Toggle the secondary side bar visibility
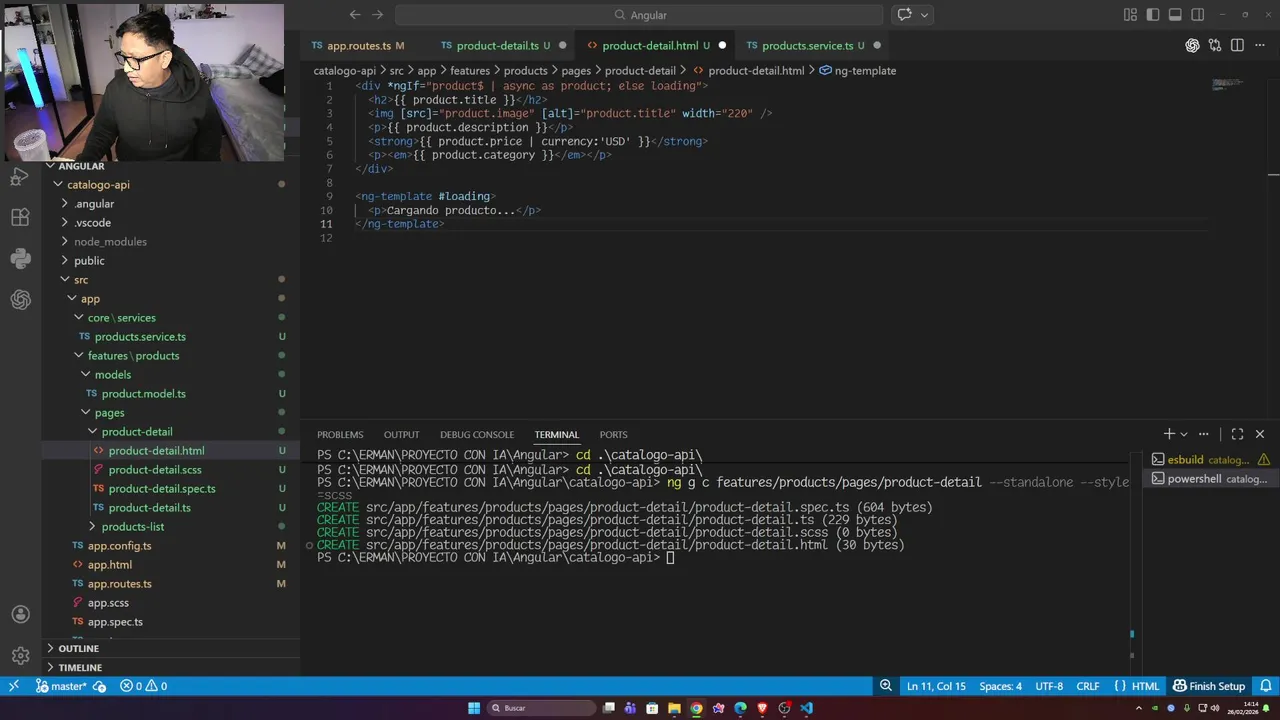Screen dimensions: 1280x720 [x=1198, y=15]
